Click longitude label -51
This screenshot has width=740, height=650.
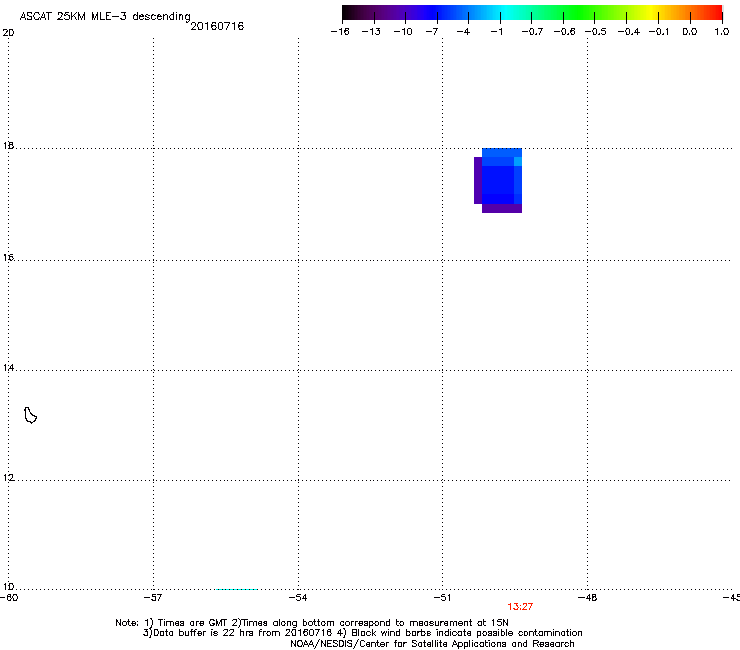442,598
